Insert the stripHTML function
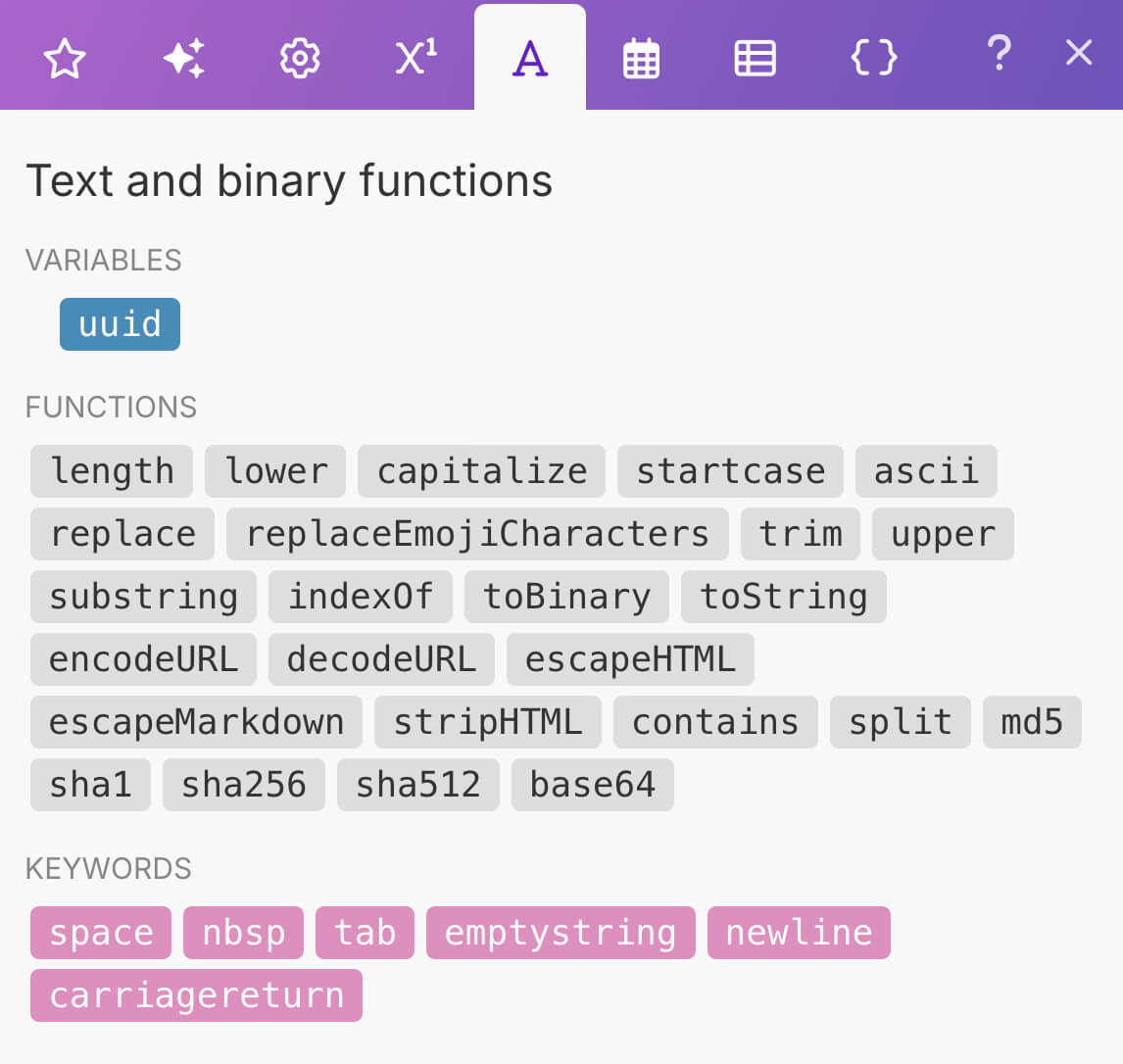Viewport: 1123px width, 1064px height. click(x=487, y=722)
